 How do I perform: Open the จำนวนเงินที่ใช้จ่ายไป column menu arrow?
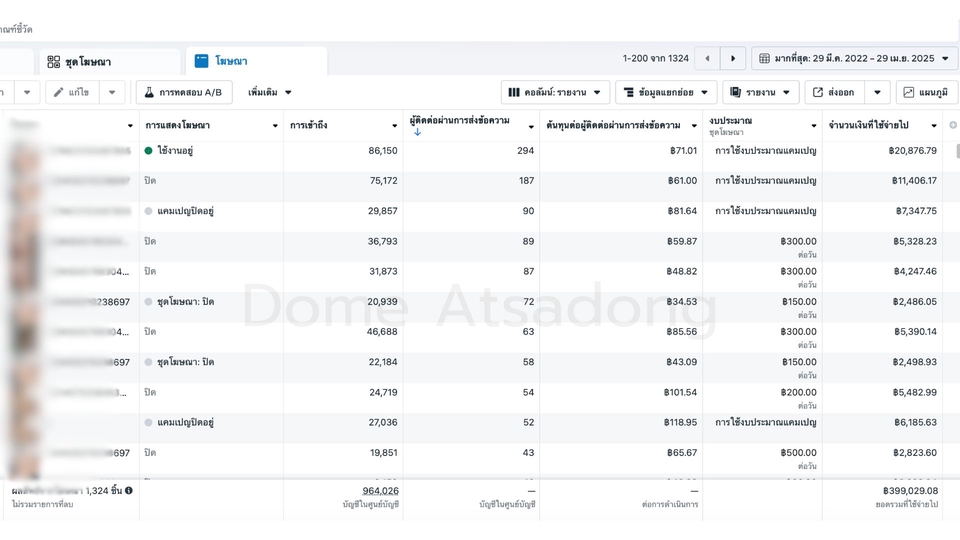click(934, 126)
